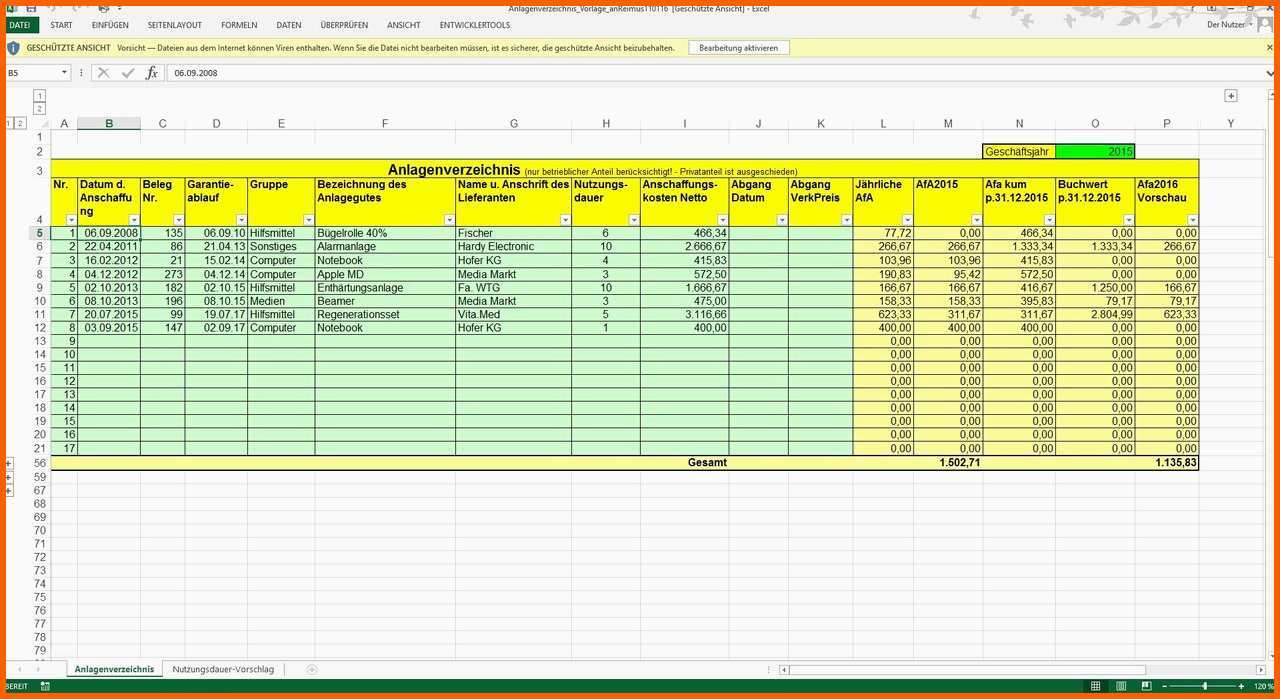Click the Bearbeitung aktivieren button
This screenshot has height=699, width=1280.
point(738,48)
